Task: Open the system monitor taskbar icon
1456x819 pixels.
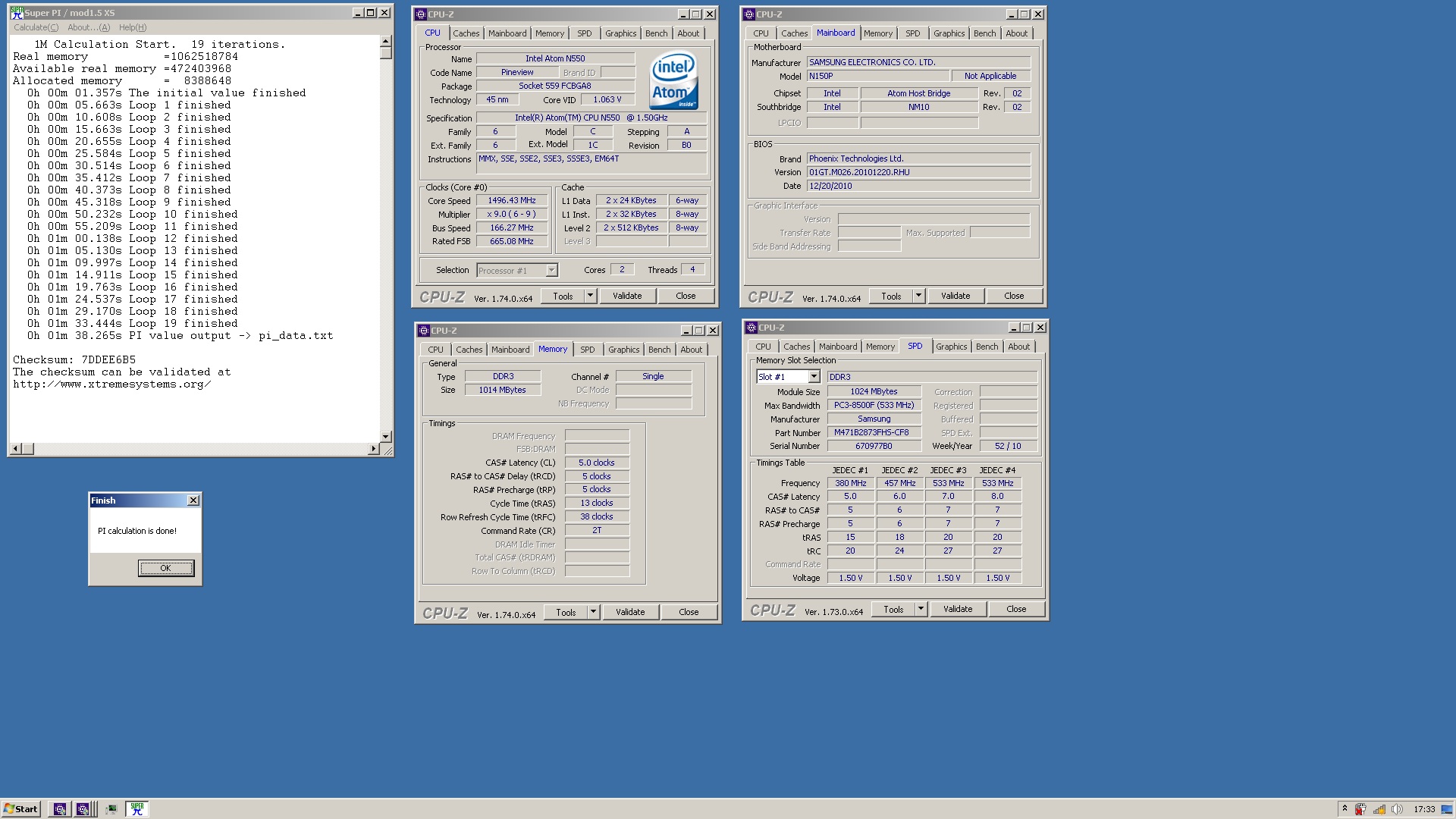Action: click(111, 809)
